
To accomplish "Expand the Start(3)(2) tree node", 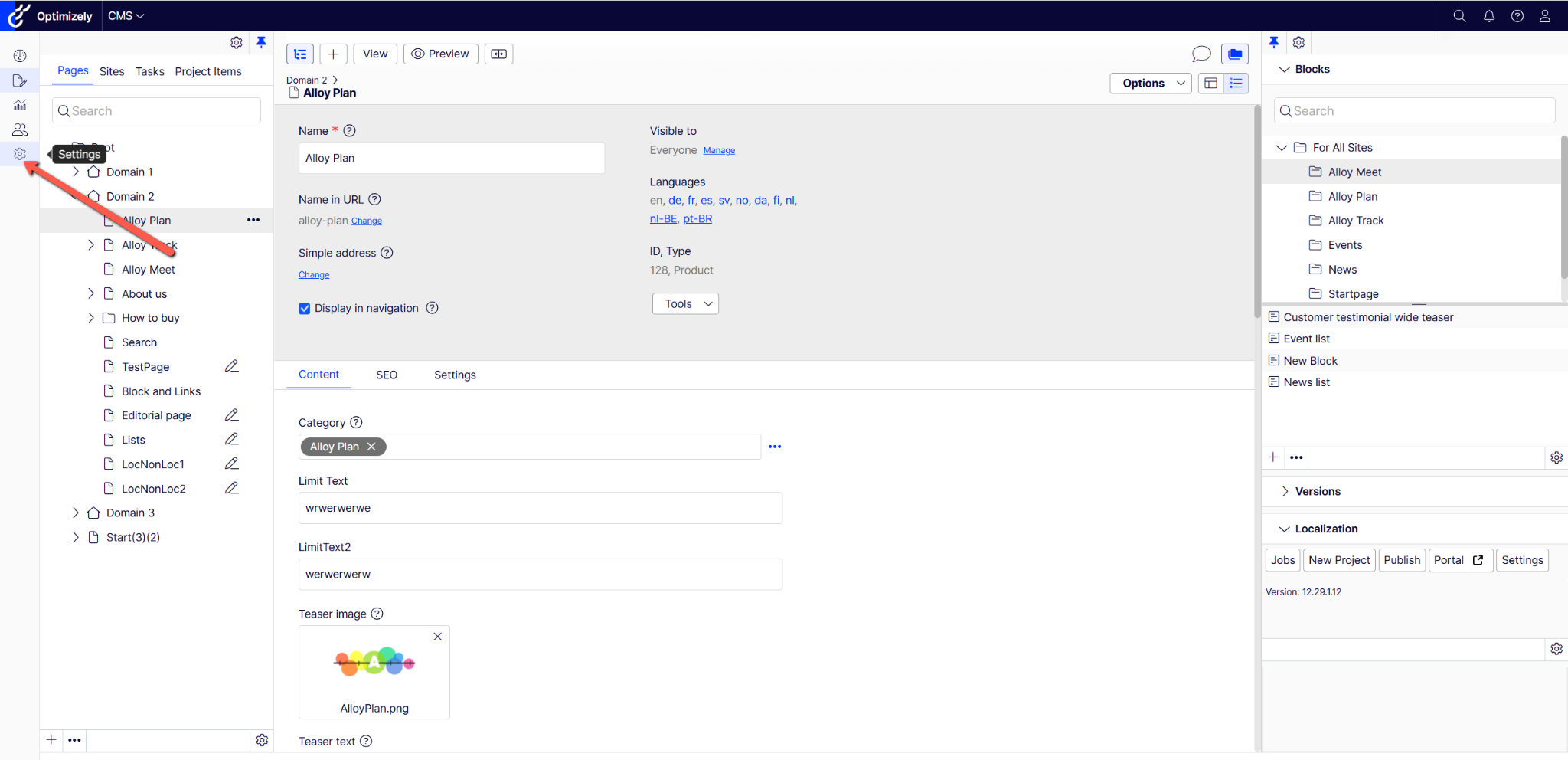I will coord(76,537).
